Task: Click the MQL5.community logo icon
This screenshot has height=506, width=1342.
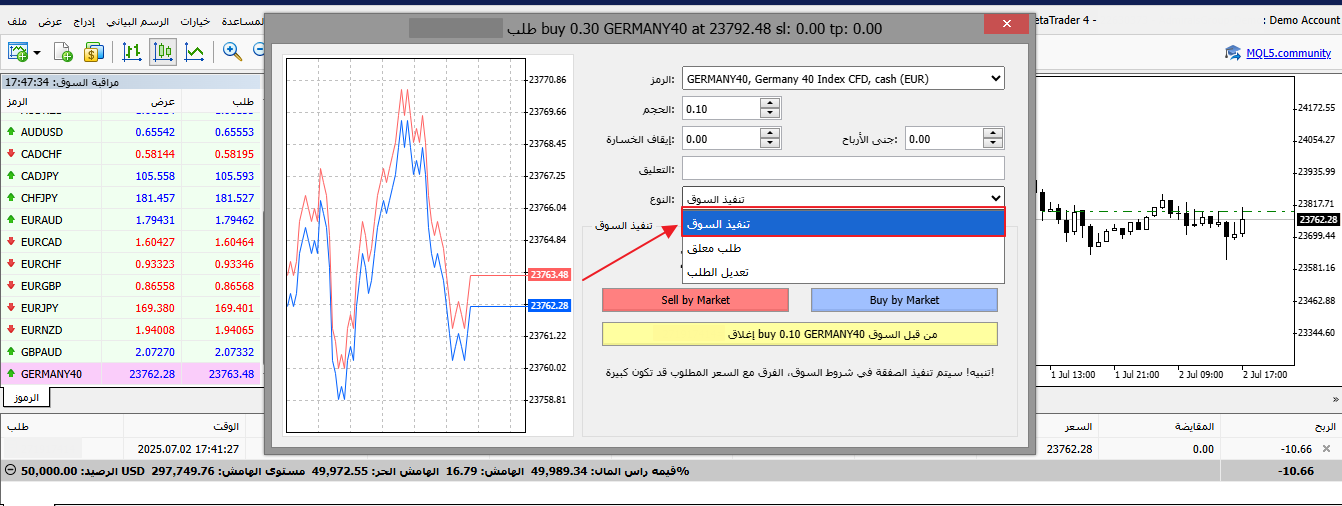Action: pos(1232,53)
